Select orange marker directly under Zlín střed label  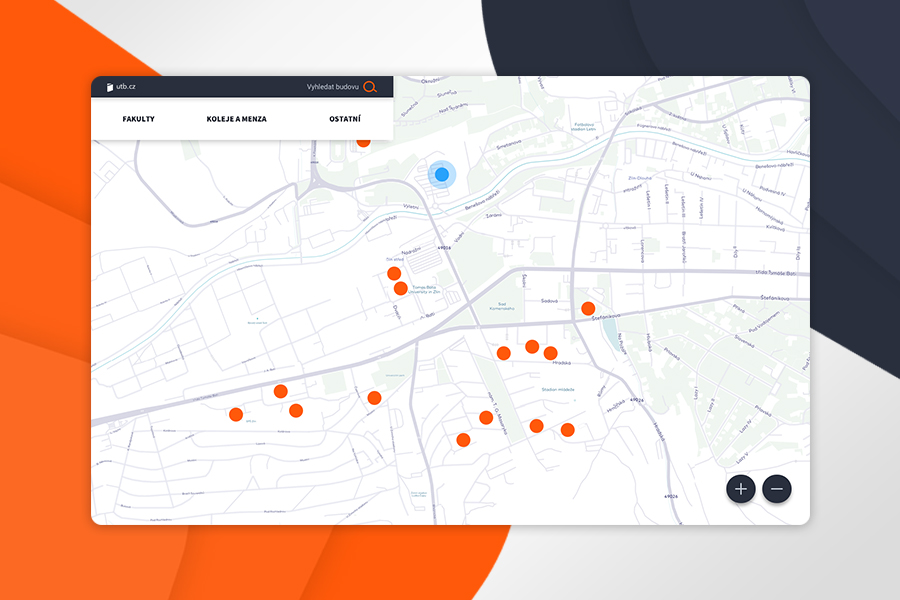coord(394,273)
